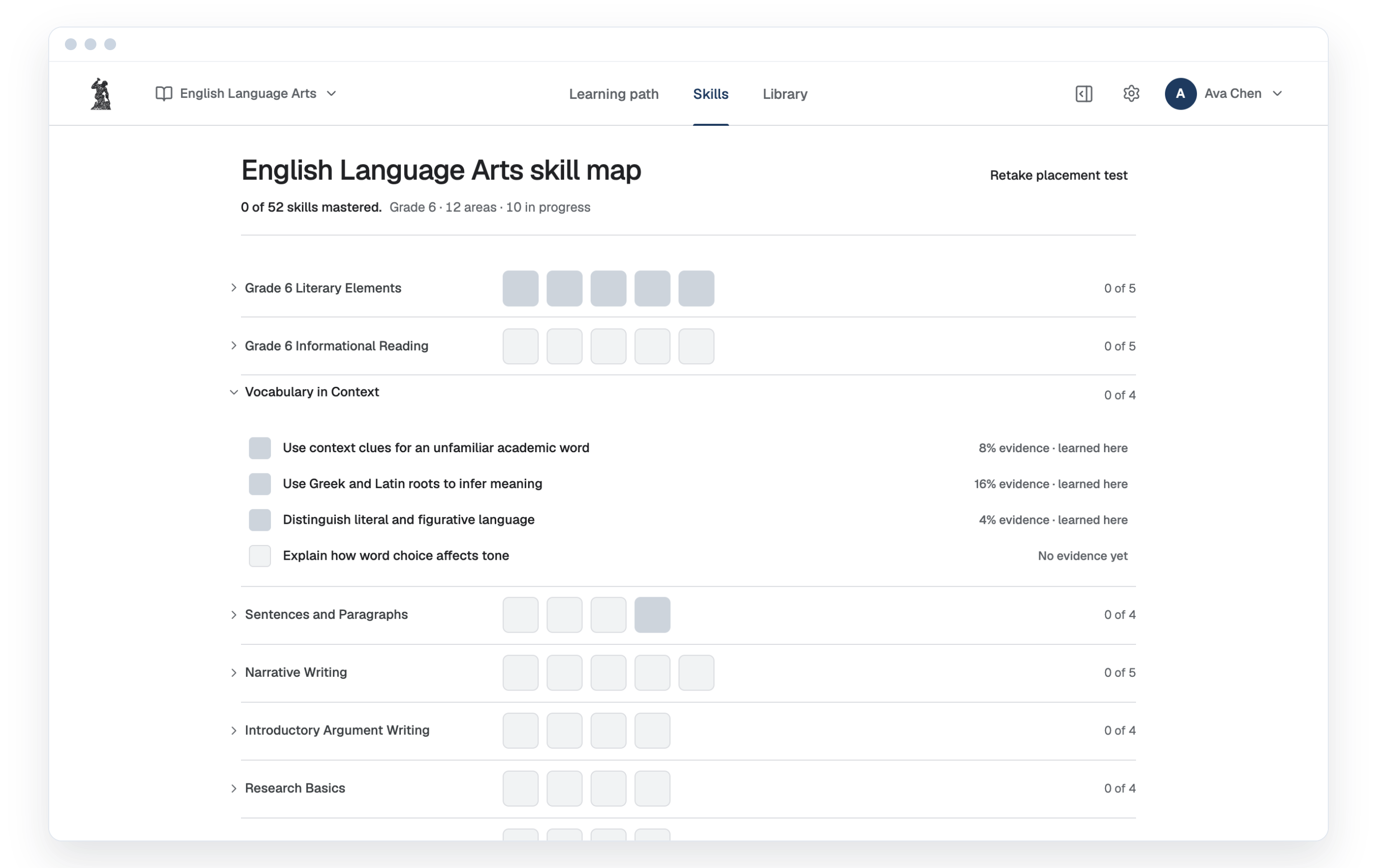The width and height of the screenshot is (1377, 868).
Task: Click the 8% evidence · learned here text
Action: click(1053, 448)
